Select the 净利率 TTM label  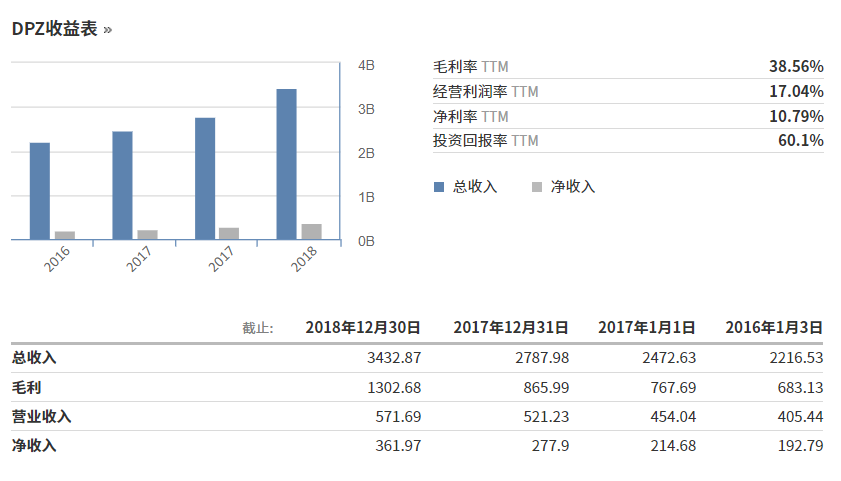pyautogui.click(x=470, y=116)
